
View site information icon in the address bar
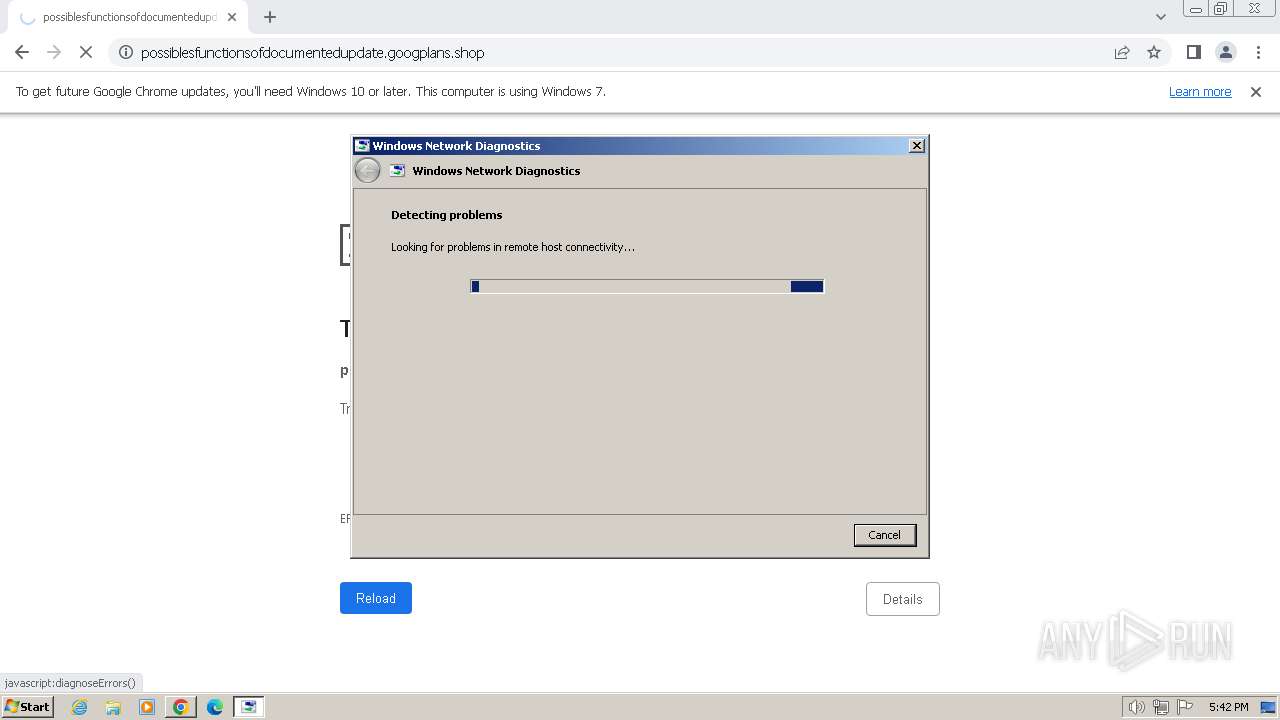pos(126,52)
